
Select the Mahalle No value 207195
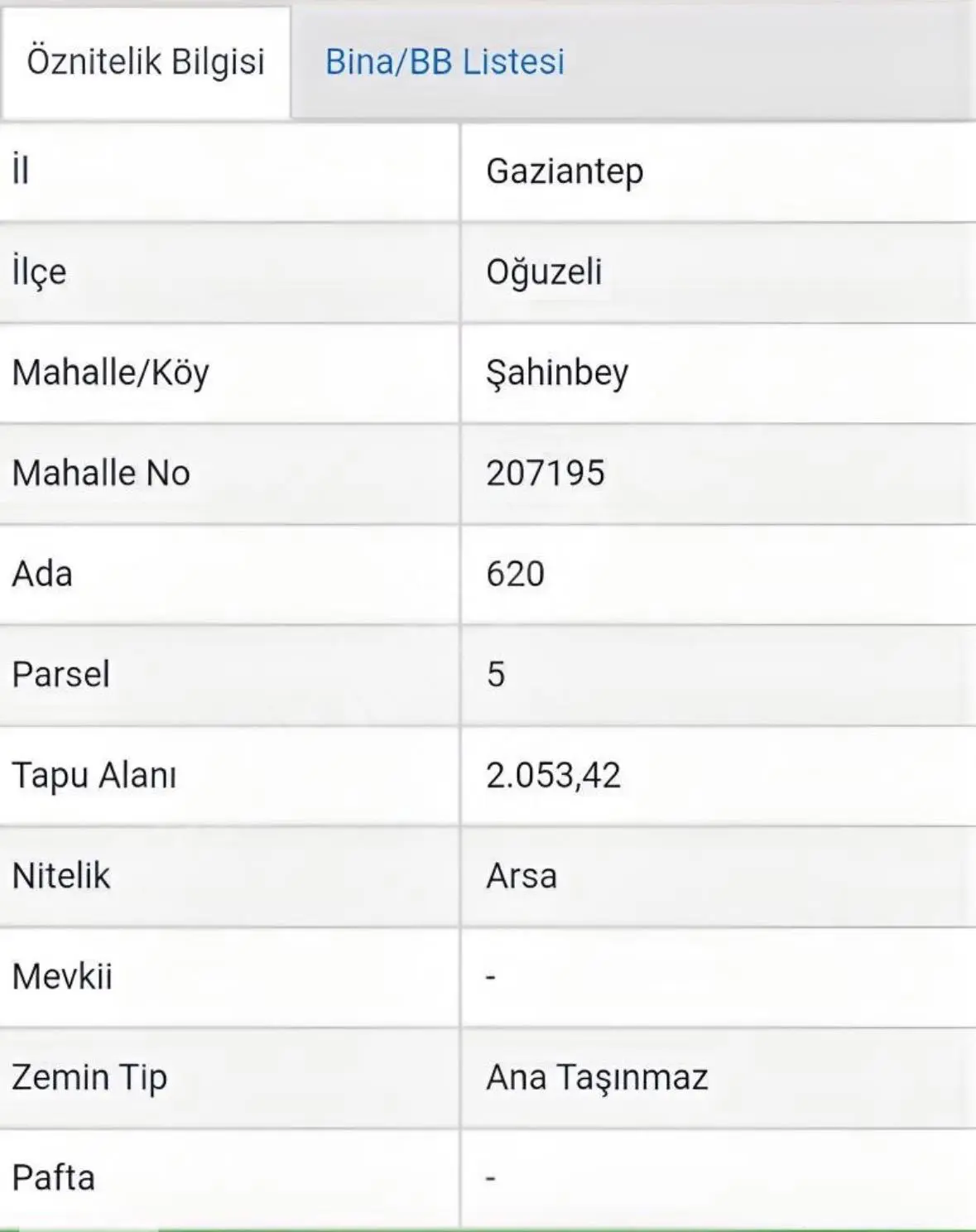(546, 474)
